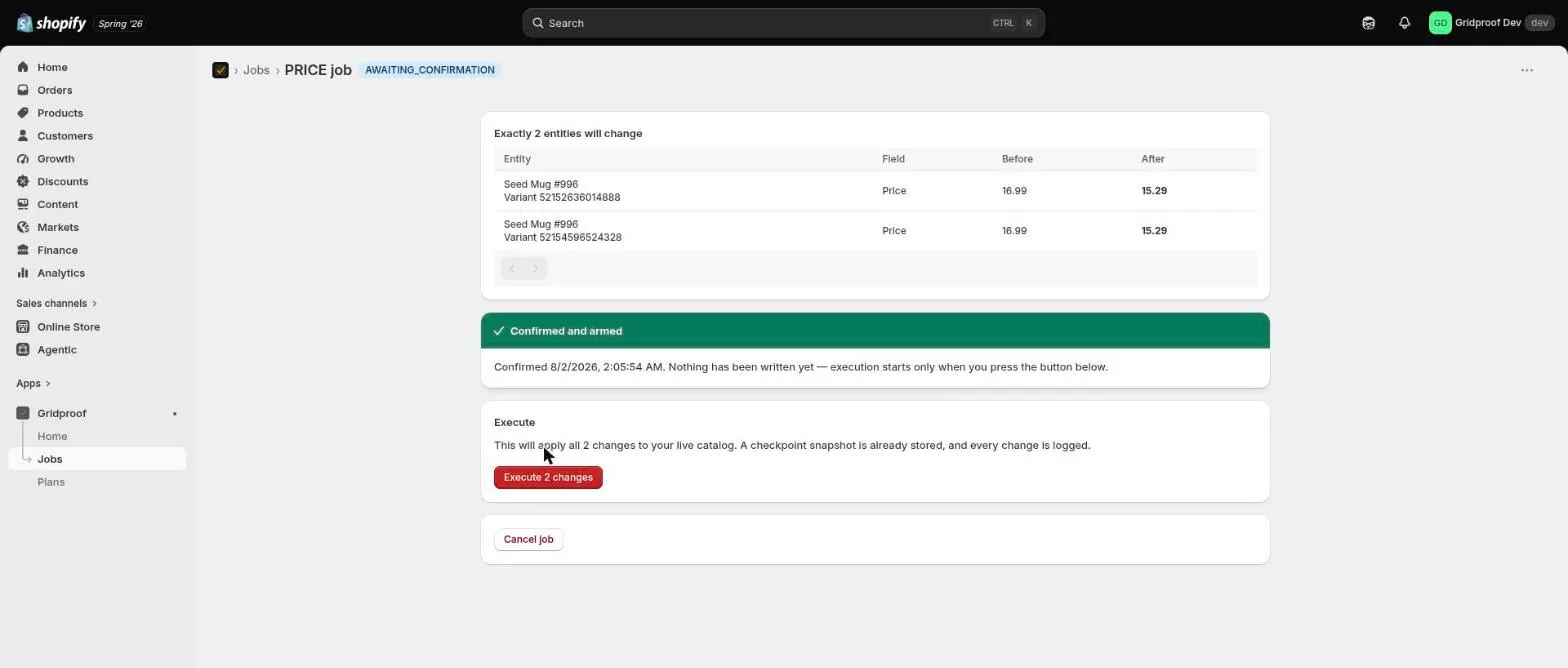1568x668 pixels.
Task: Click the search magnifier icon
Action: [538, 23]
